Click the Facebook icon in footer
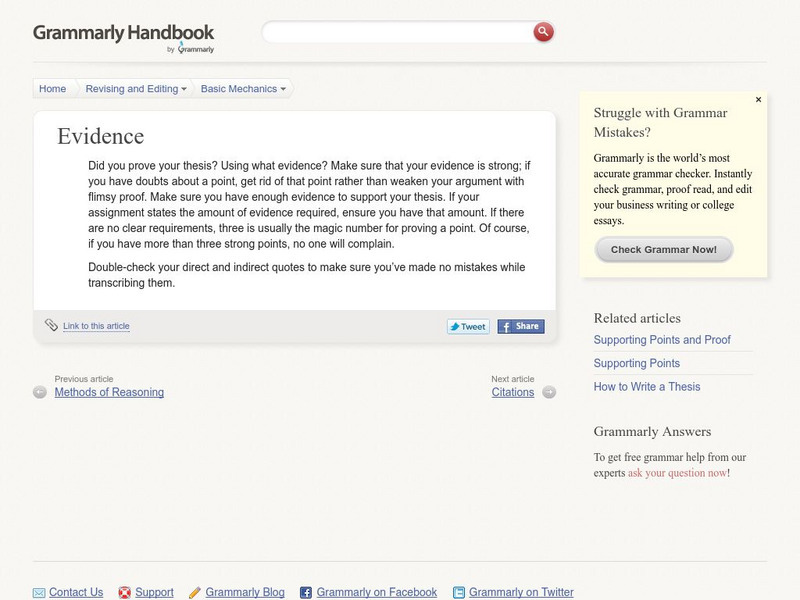Screen dimensions: 800x600 pyautogui.click(x=306, y=592)
